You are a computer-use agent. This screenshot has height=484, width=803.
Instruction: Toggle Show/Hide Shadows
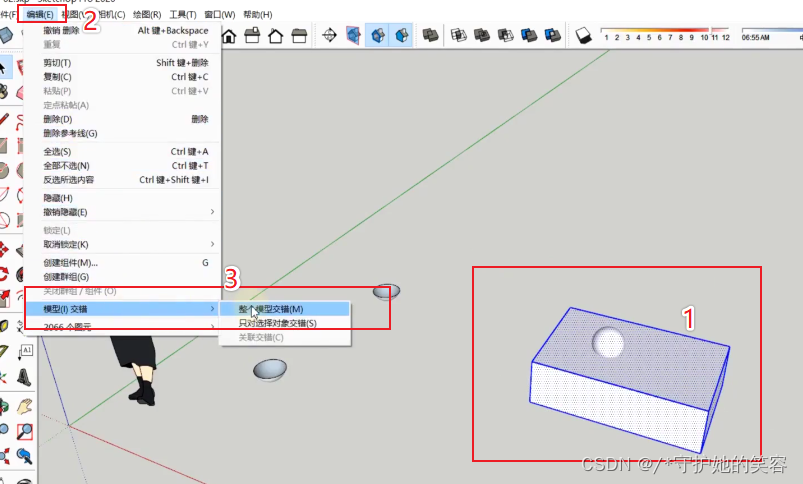pyautogui.click(x=583, y=35)
